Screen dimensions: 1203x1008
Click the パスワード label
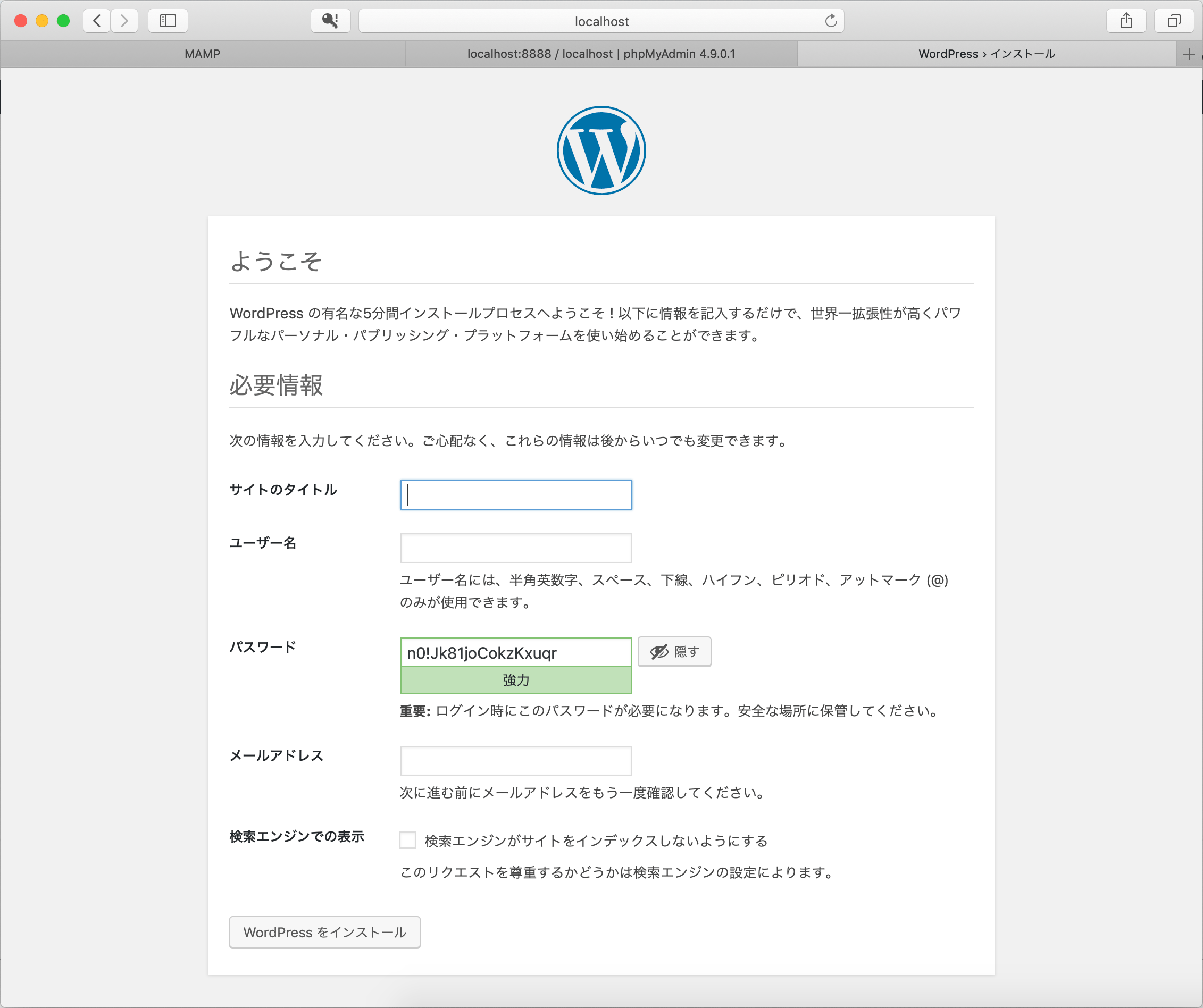[263, 647]
